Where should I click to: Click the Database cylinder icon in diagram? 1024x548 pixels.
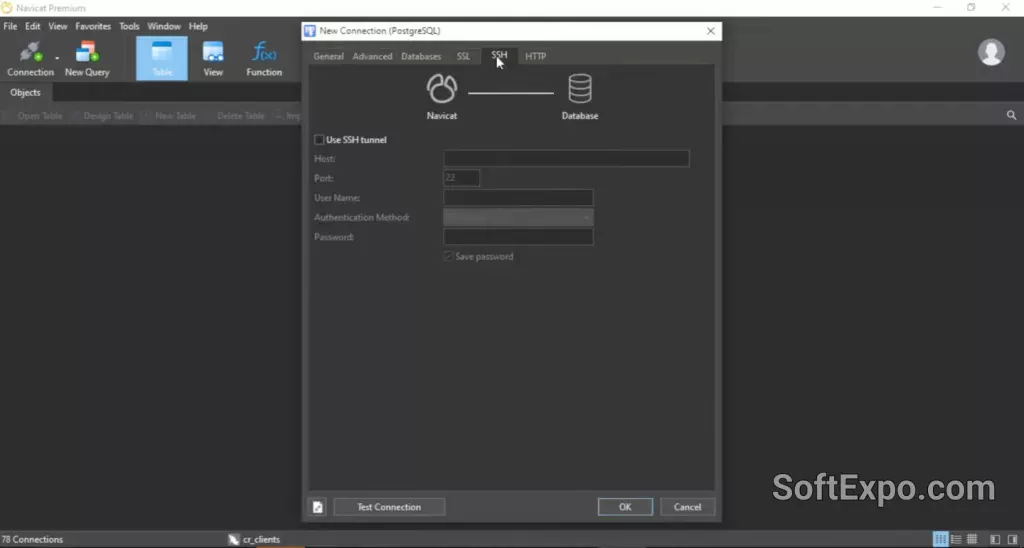click(x=580, y=88)
